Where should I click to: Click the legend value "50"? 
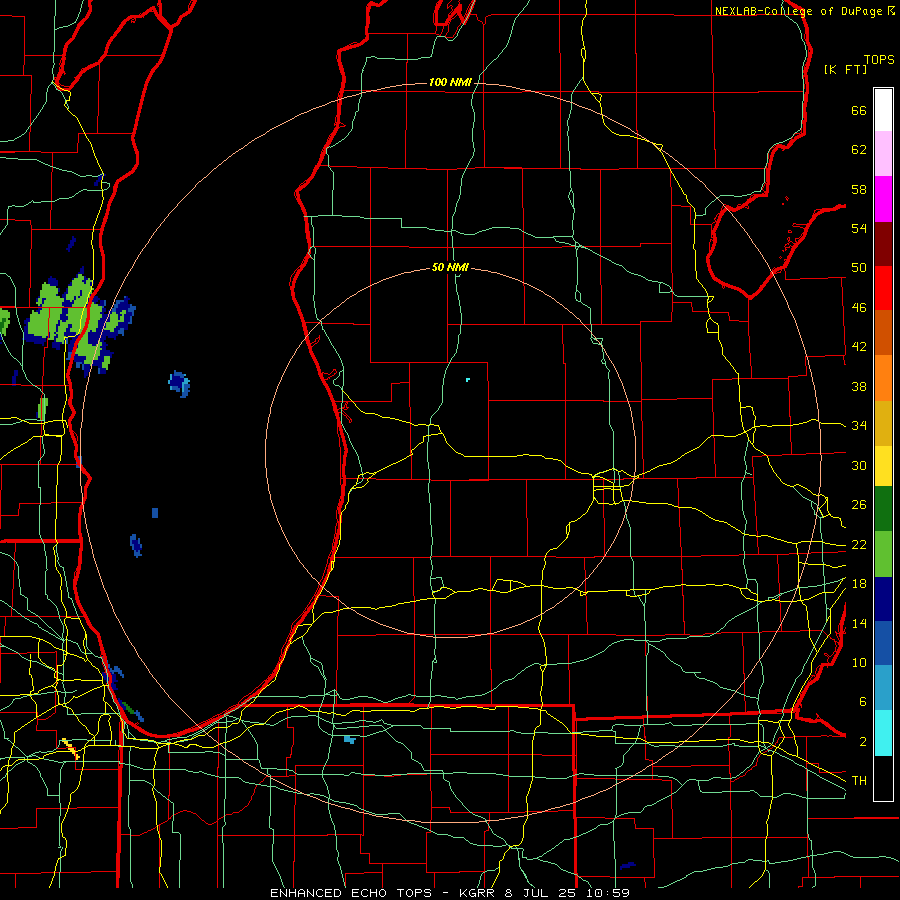coord(859,268)
